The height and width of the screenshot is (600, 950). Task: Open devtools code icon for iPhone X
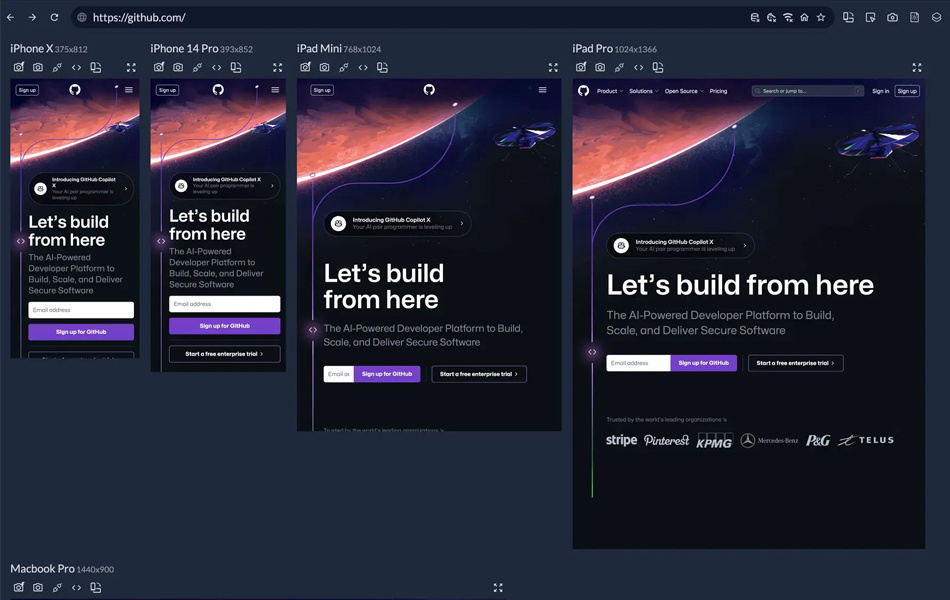(x=76, y=67)
